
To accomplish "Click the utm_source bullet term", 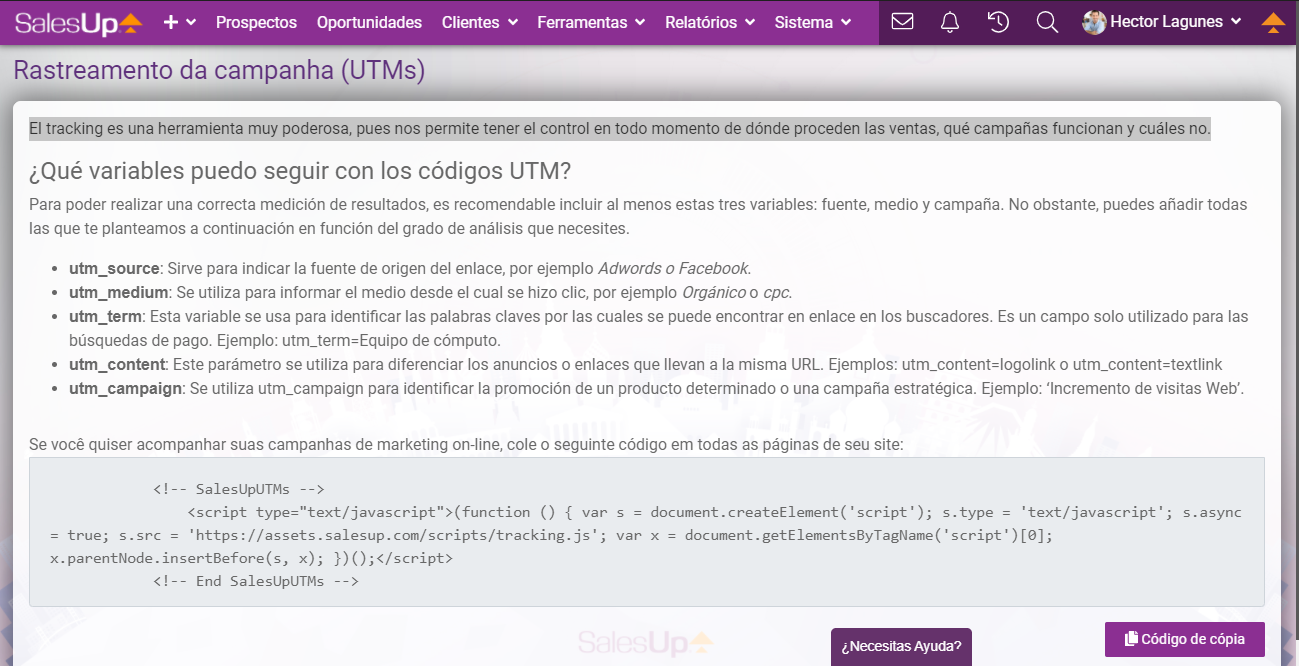I will pyautogui.click(x=114, y=268).
